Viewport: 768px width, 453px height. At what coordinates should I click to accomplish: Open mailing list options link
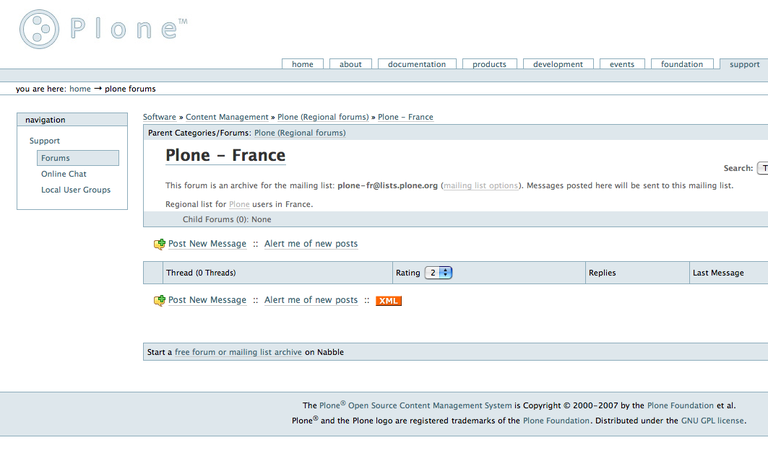click(x=480, y=186)
